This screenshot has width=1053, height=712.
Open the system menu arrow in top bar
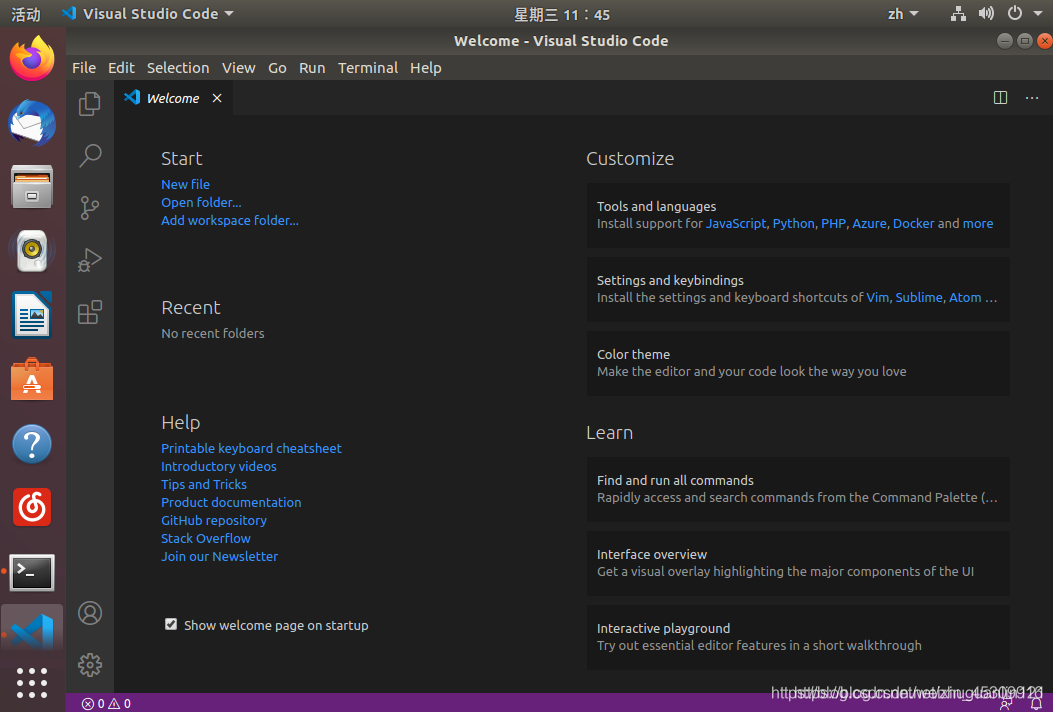pos(1038,13)
